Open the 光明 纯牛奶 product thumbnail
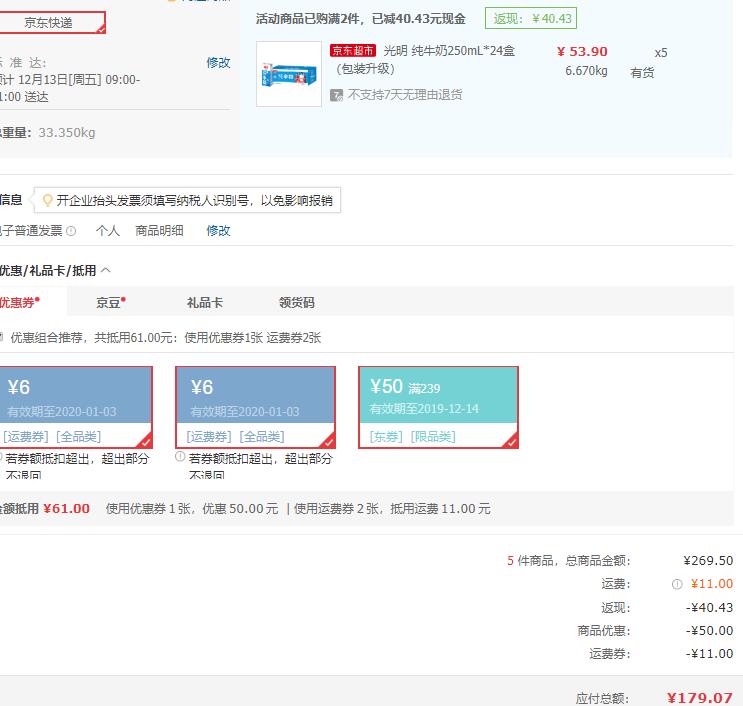Image resolution: width=743 pixels, height=706 pixels. pyautogui.click(x=289, y=74)
